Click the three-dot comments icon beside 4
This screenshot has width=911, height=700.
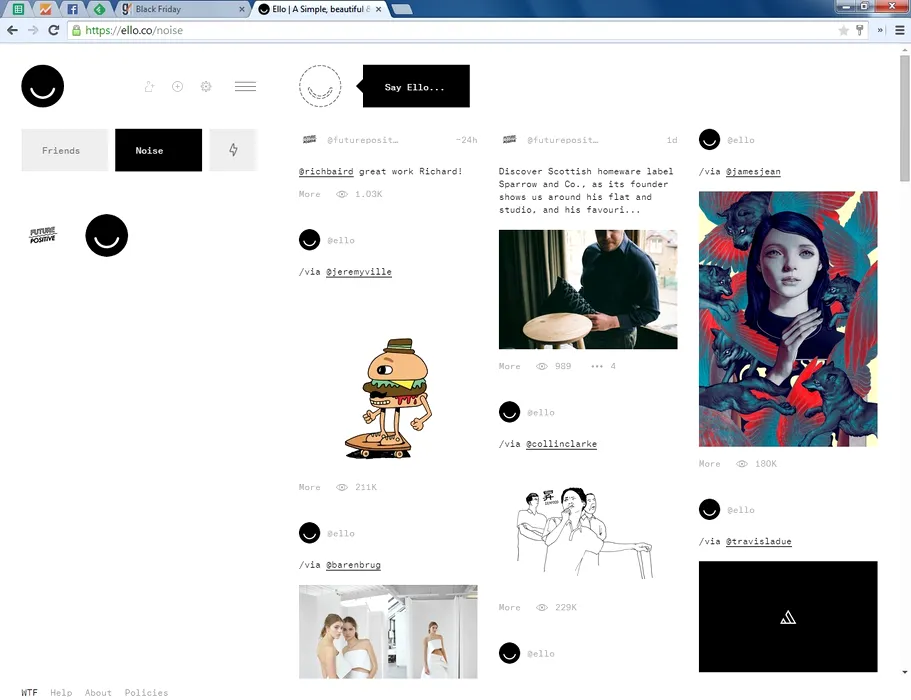click(597, 367)
